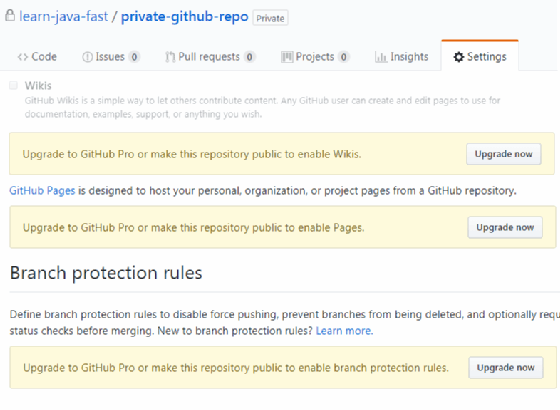Click the Projects board icon
This screenshot has width=560, height=410.
pyautogui.click(x=287, y=57)
